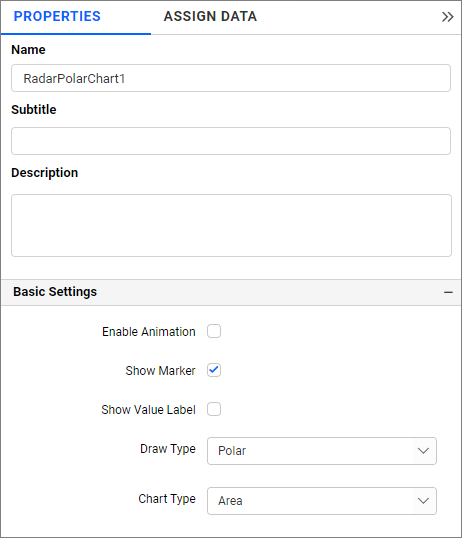Tick the Show Value Label checkbox
This screenshot has width=462, height=538.
214,409
